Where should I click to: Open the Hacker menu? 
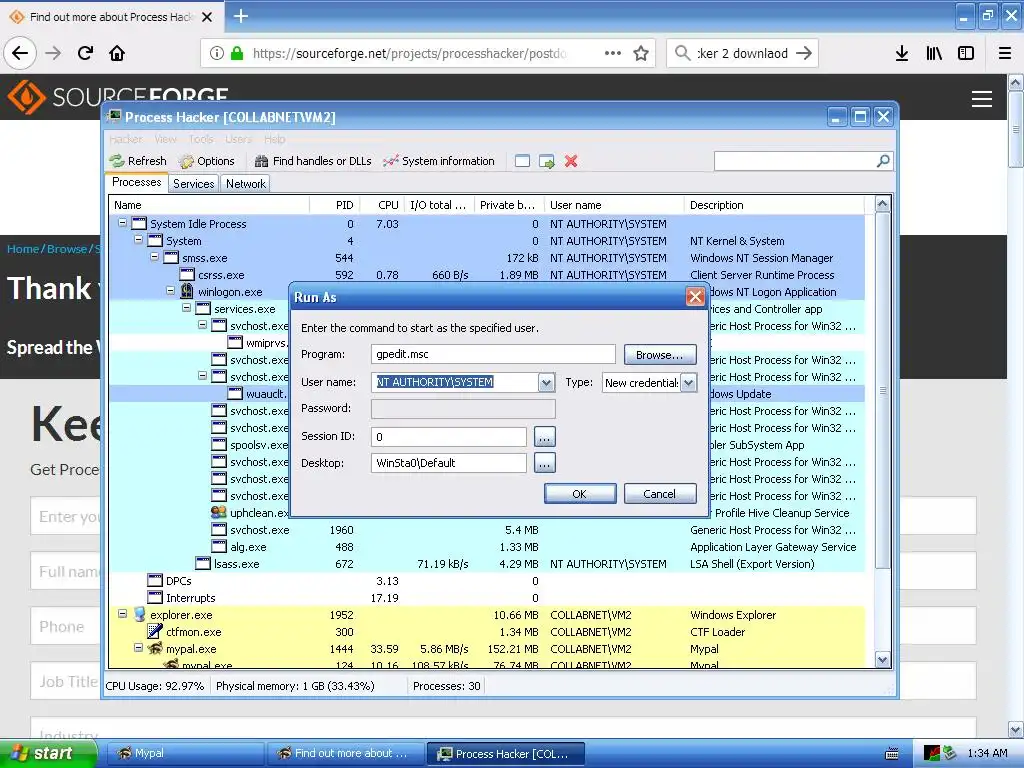tap(125, 139)
